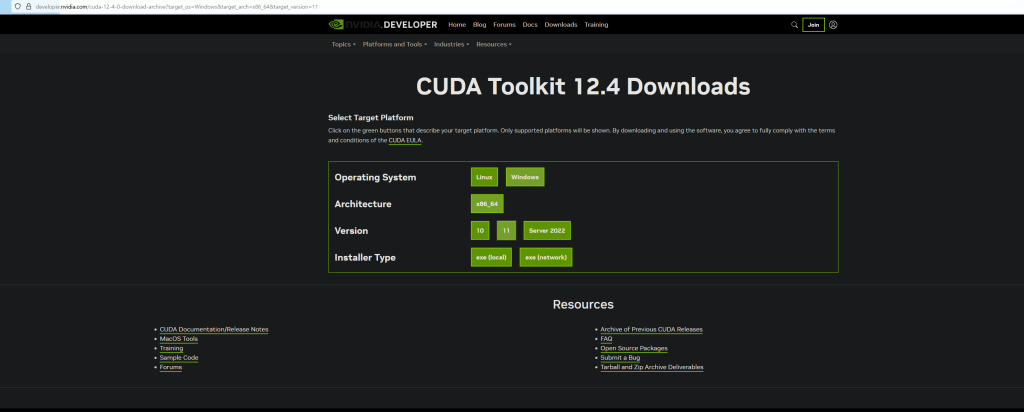Viewport: 1024px width, 412px height.
Task: Select Windows operating system
Action: click(525, 177)
